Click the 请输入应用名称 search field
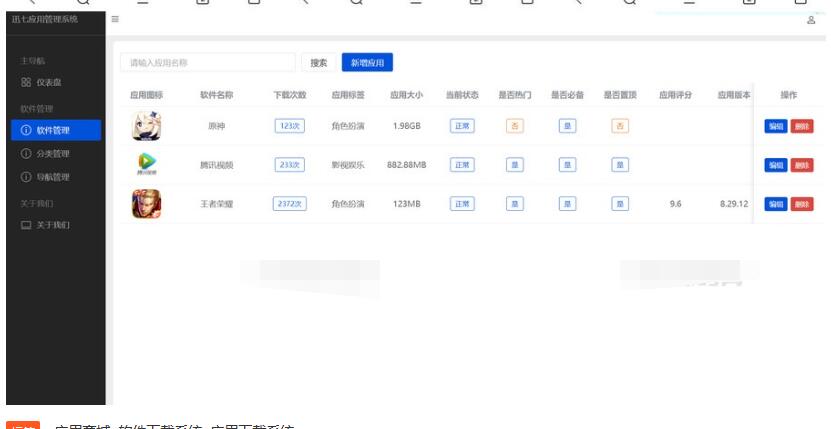This screenshot has height=429, width=831. 207,63
